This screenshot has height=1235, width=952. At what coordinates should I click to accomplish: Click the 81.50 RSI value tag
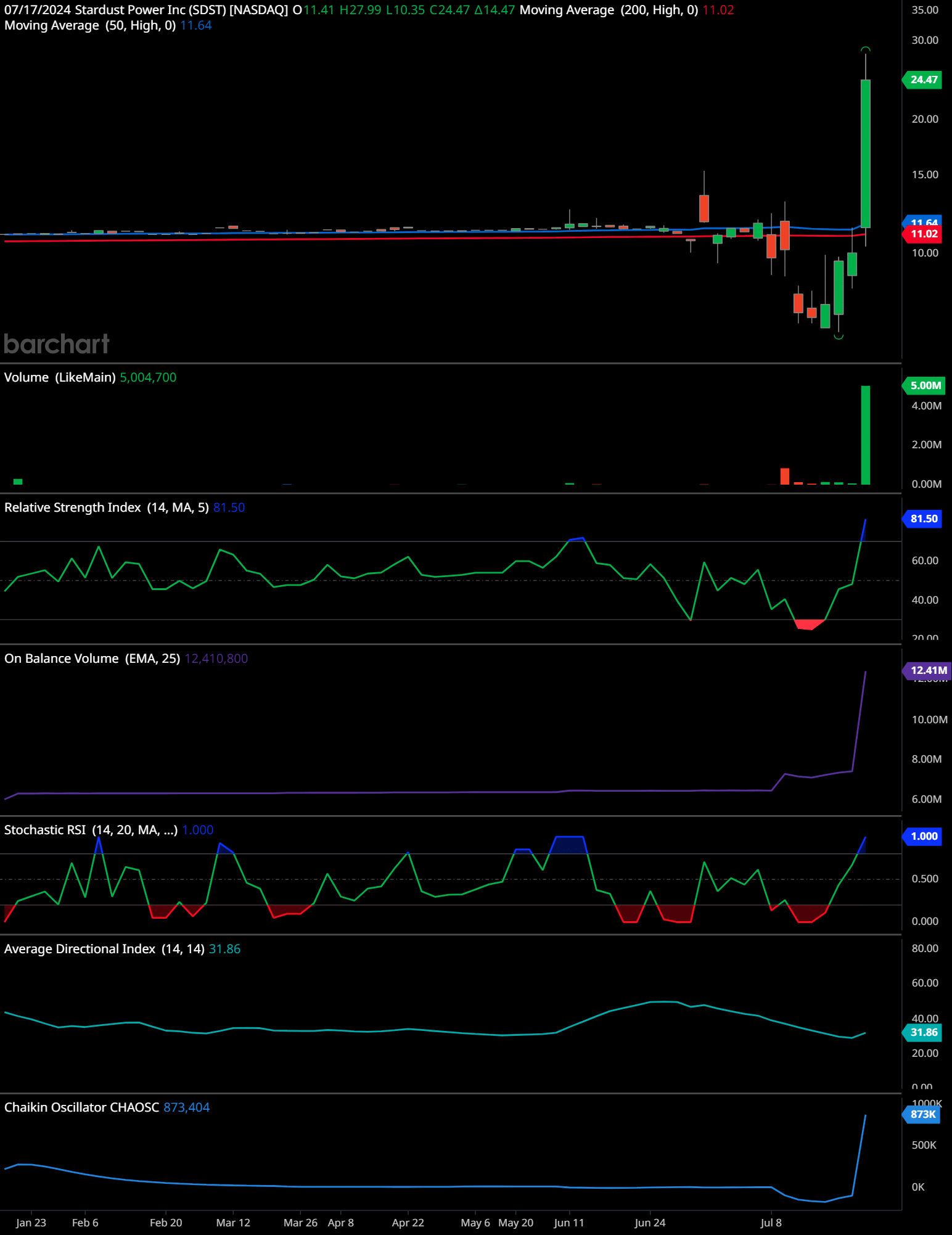click(922, 519)
